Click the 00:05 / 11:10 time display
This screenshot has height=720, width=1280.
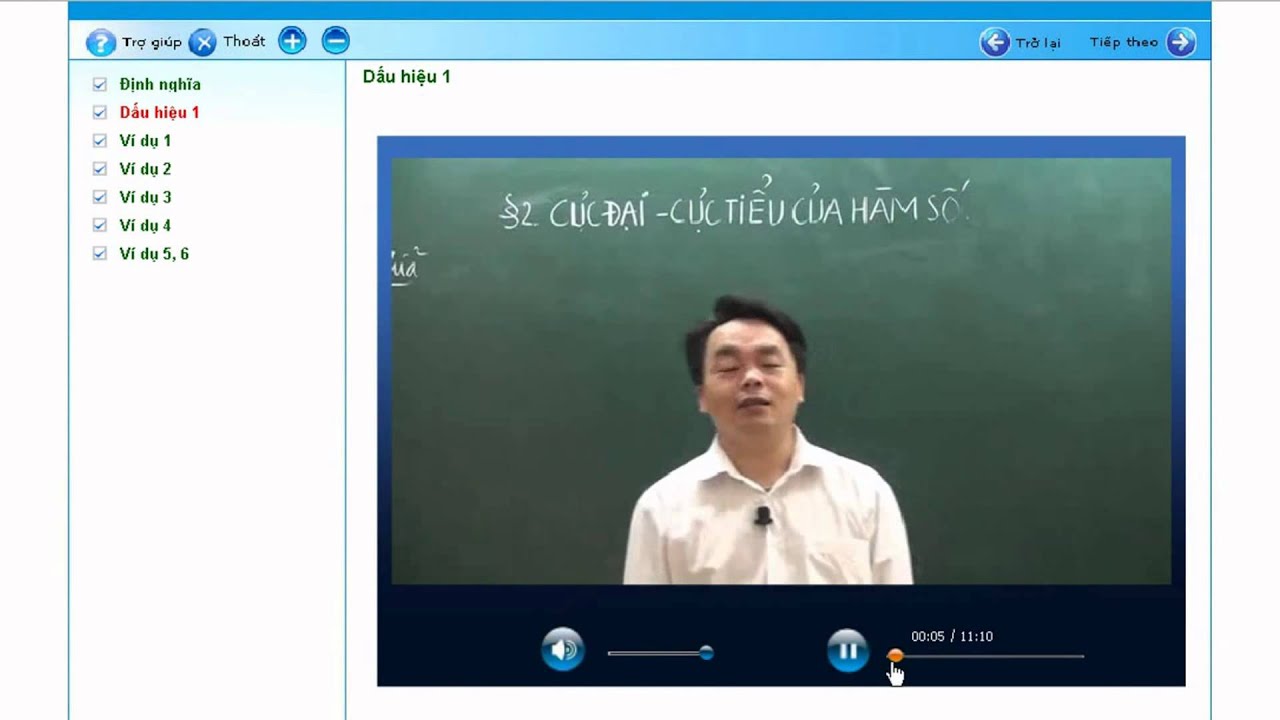pyautogui.click(x=951, y=636)
